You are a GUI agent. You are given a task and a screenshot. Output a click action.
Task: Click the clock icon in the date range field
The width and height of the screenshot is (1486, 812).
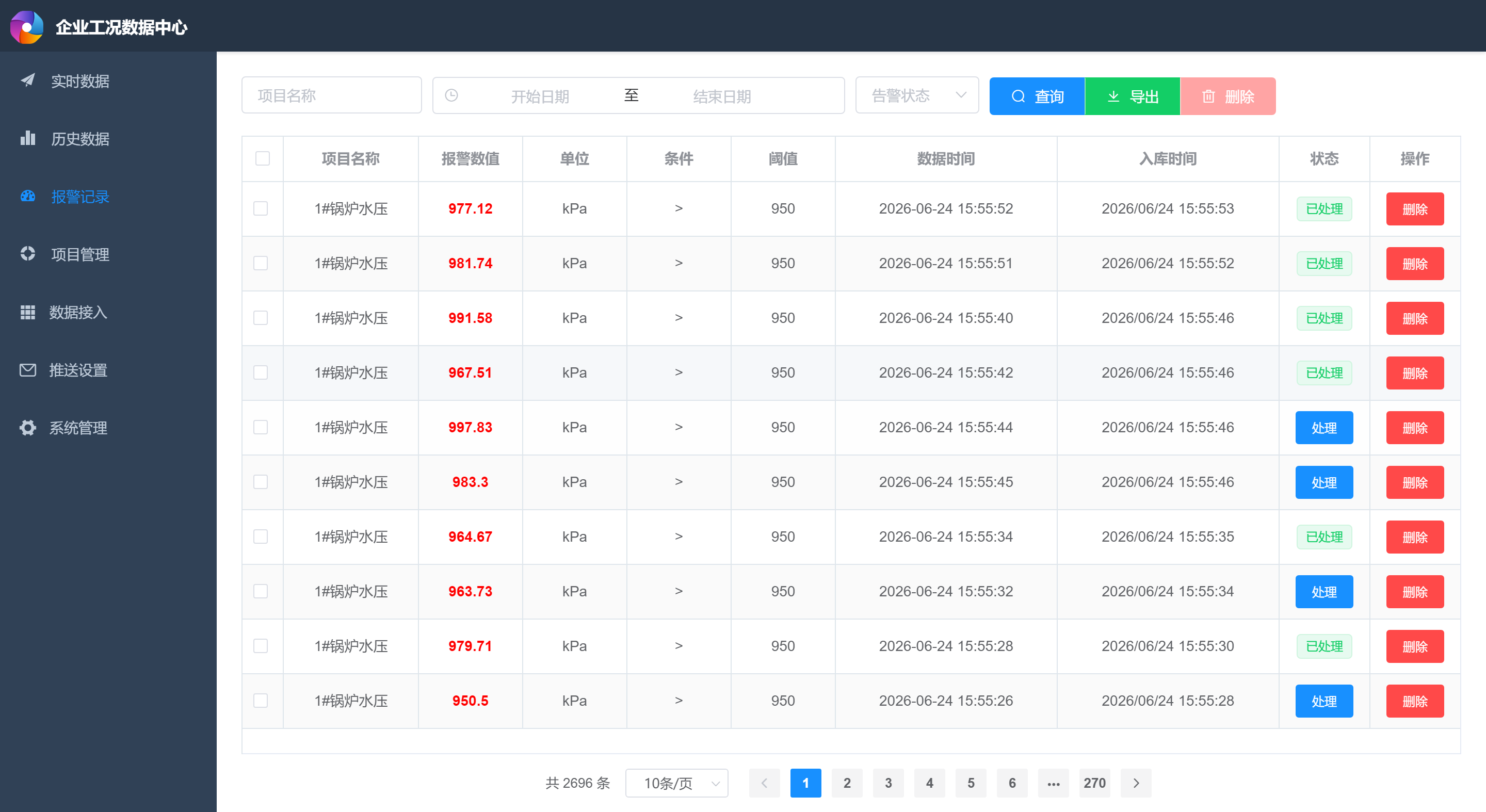(451, 95)
